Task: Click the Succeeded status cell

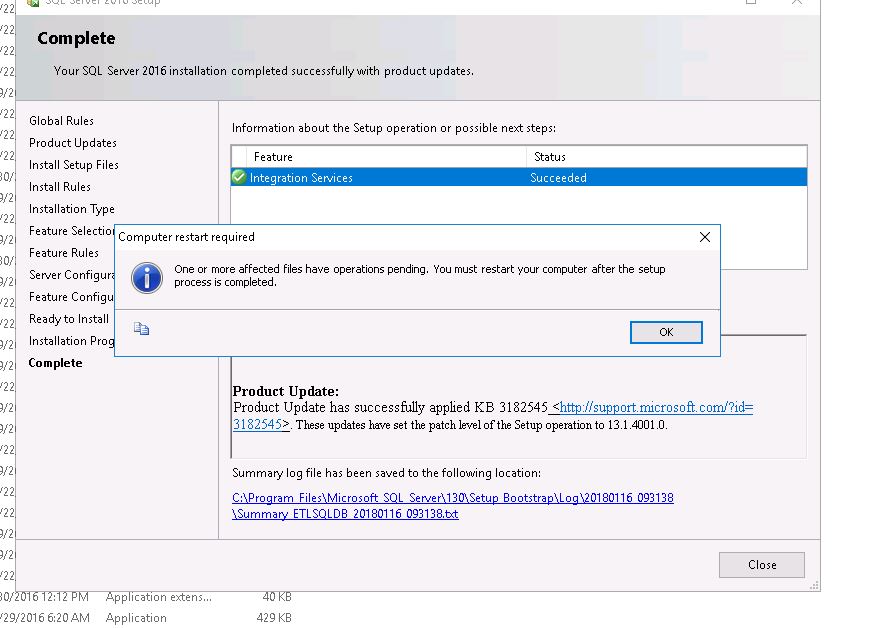Action: point(558,178)
